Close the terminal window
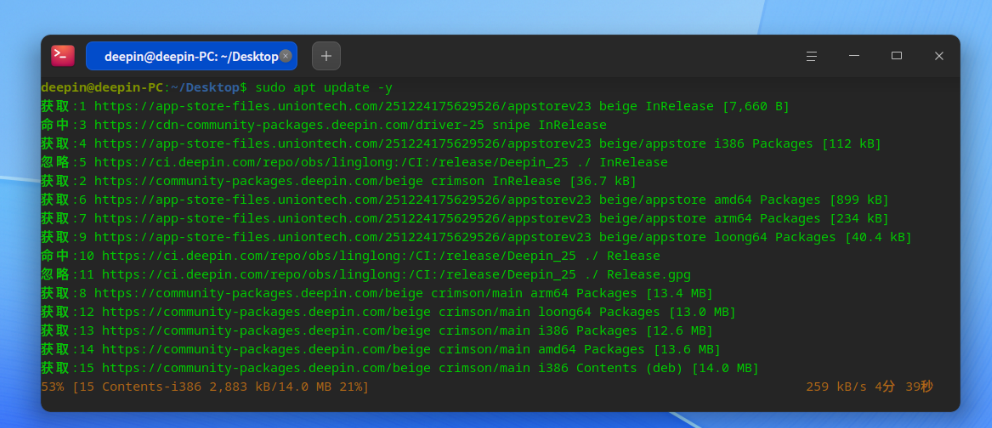 [x=939, y=56]
